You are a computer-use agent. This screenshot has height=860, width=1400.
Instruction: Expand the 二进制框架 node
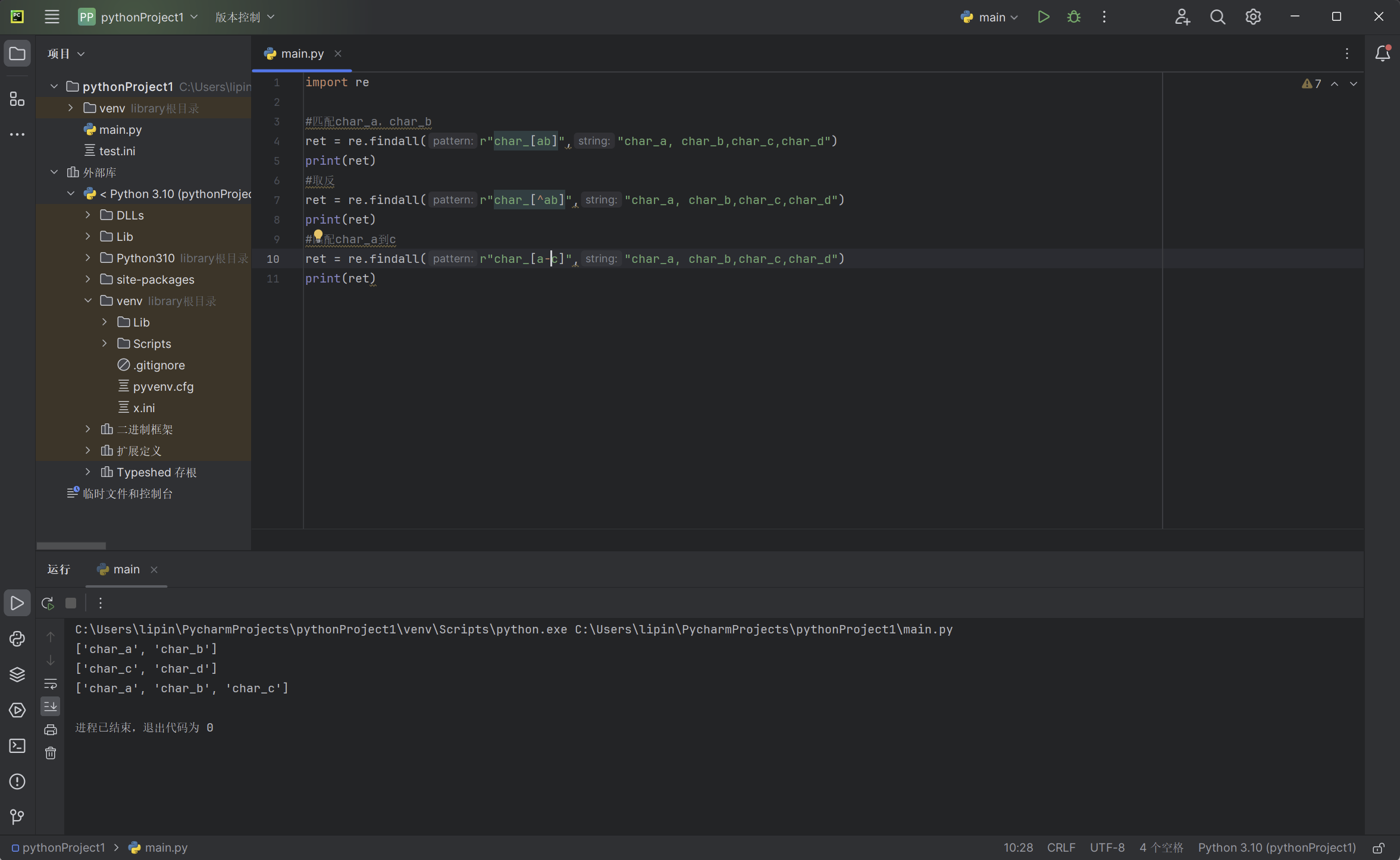[88, 429]
